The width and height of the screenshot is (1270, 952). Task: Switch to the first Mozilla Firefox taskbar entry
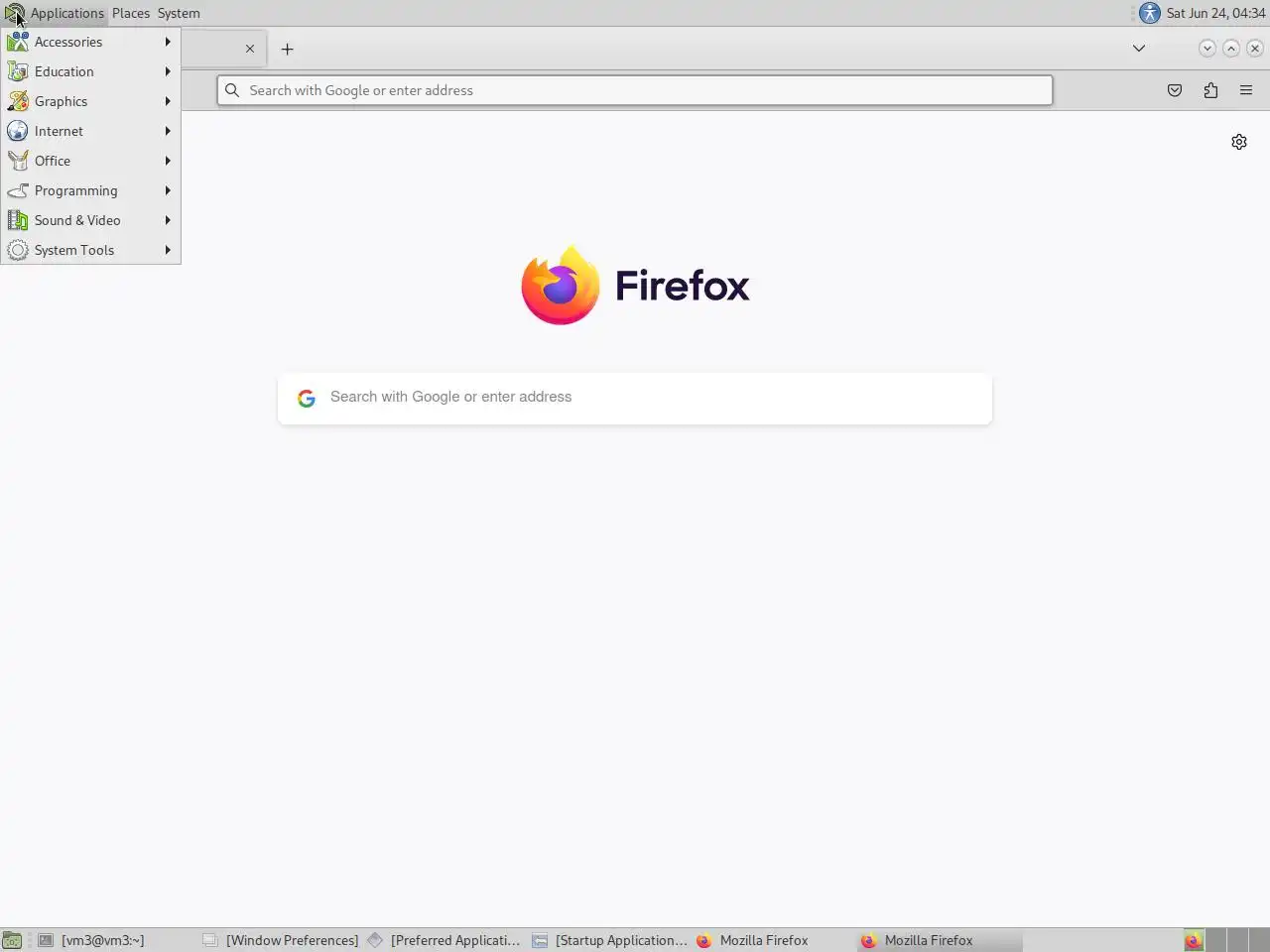pyautogui.click(x=775, y=940)
